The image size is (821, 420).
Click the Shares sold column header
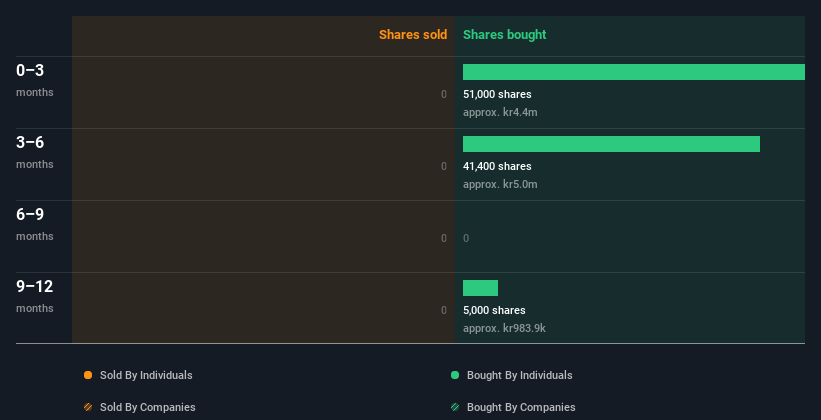[x=413, y=35]
